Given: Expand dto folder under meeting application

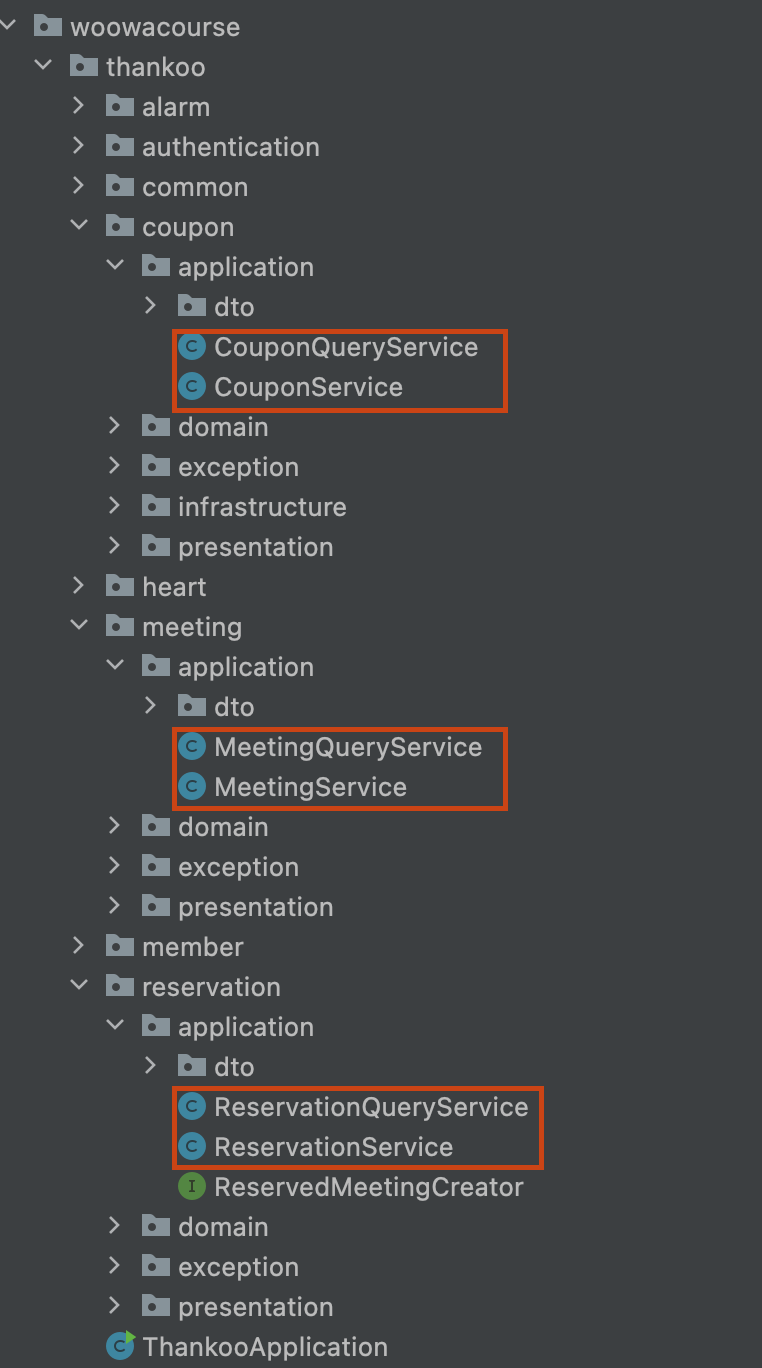Looking at the screenshot, I should pyautogui.click(x=151, y=706).
